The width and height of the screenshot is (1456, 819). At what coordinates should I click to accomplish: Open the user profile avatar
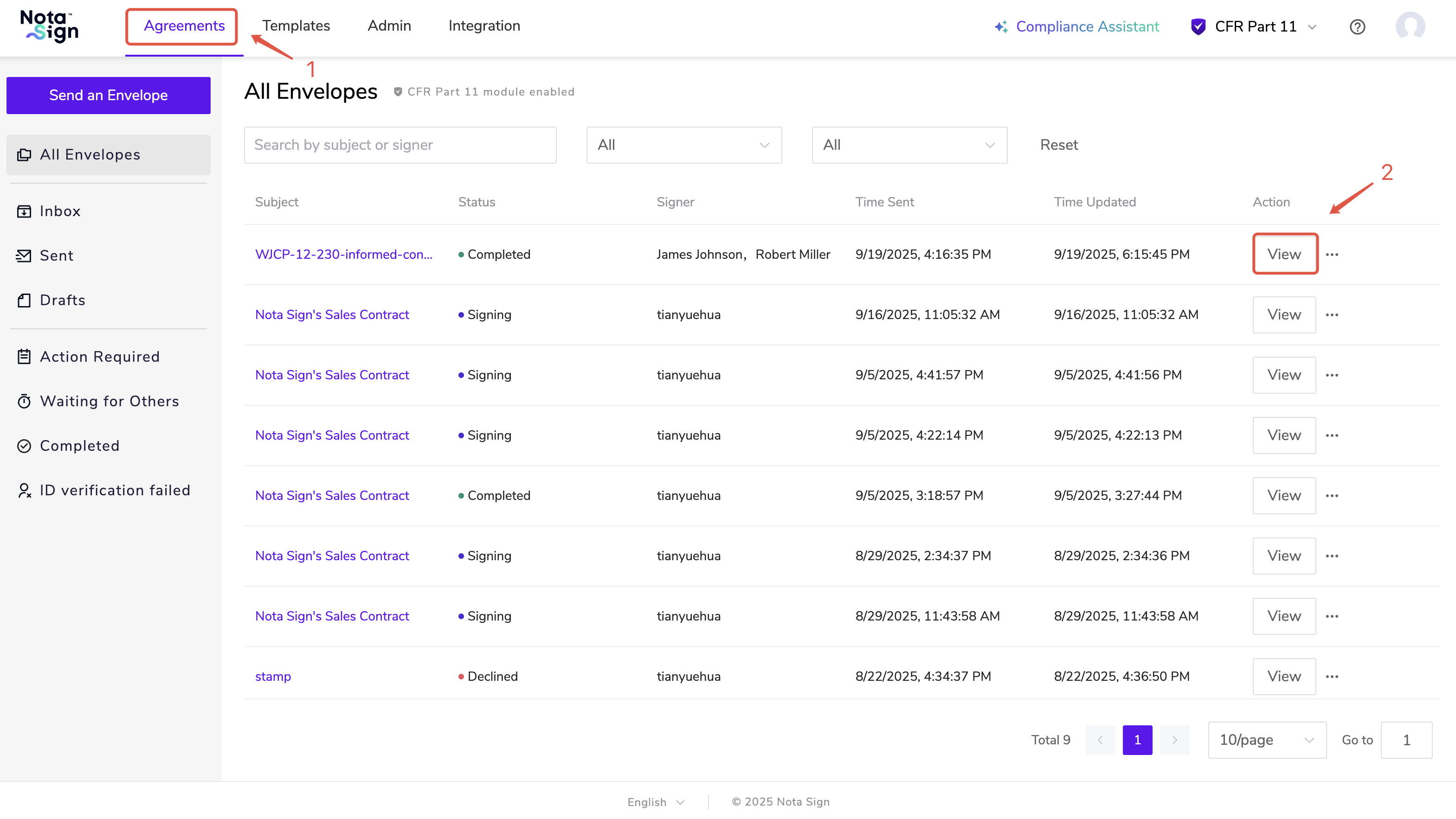click(1410, 26)
